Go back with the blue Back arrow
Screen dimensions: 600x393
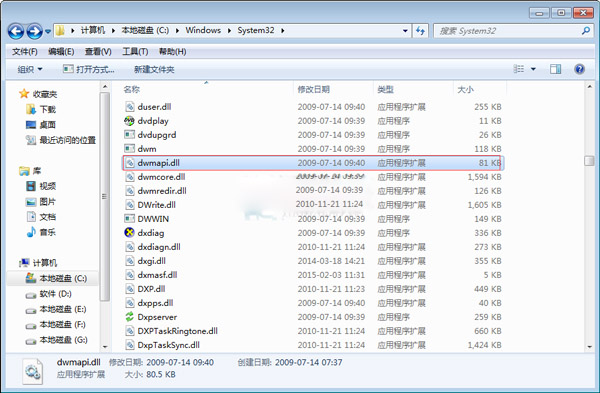(16, 31)
